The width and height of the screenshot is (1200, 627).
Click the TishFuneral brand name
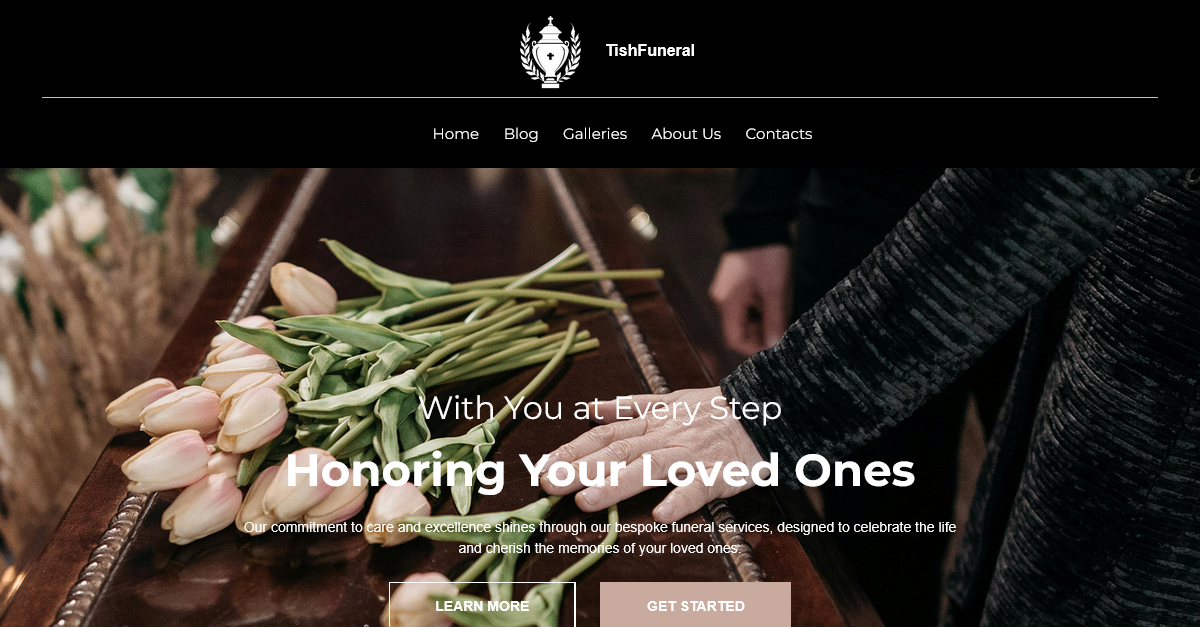650,50
